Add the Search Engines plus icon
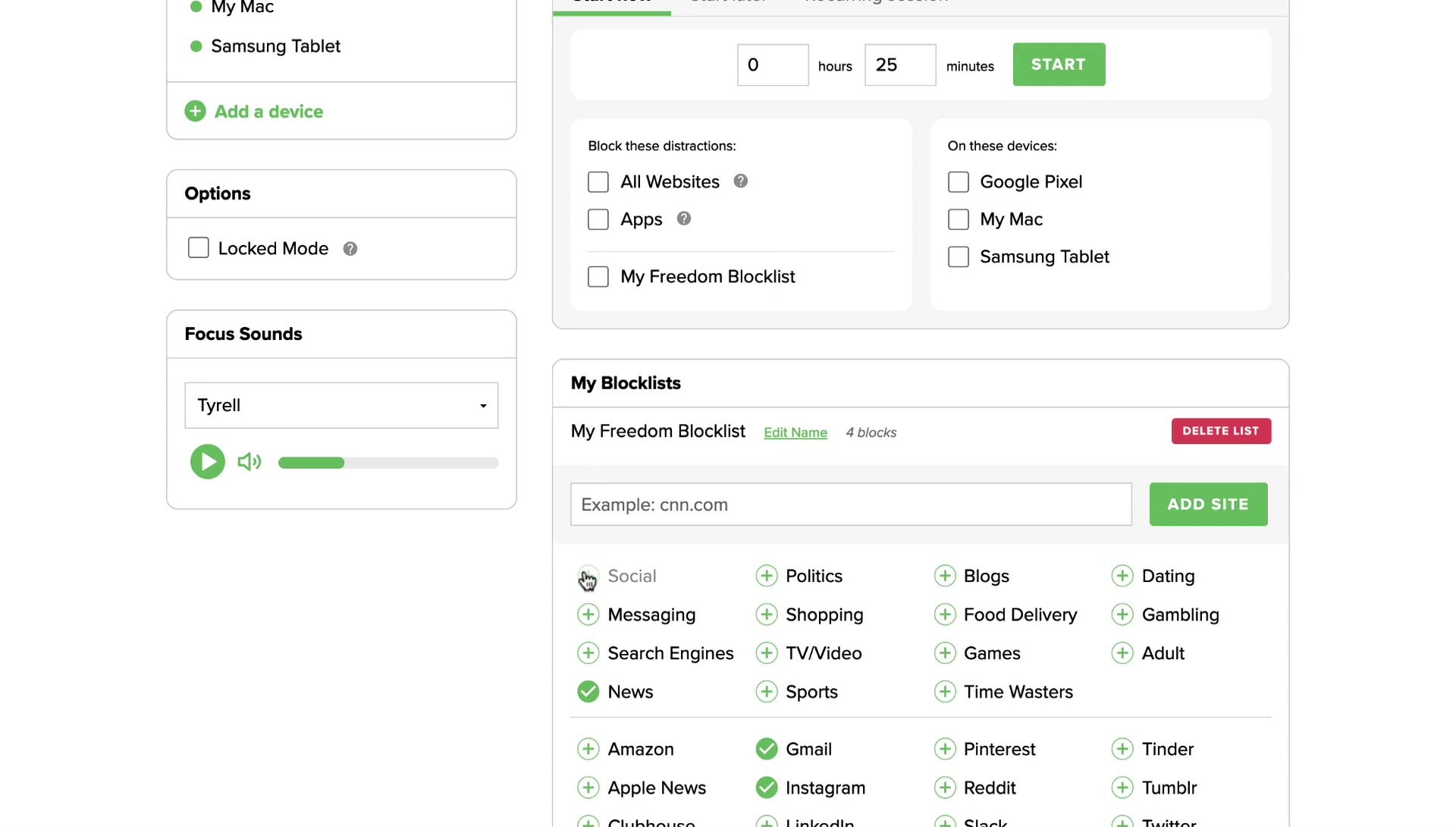The width and height of the screenshot is (1456, 827). pyautogui.click(x=588, y=653)
